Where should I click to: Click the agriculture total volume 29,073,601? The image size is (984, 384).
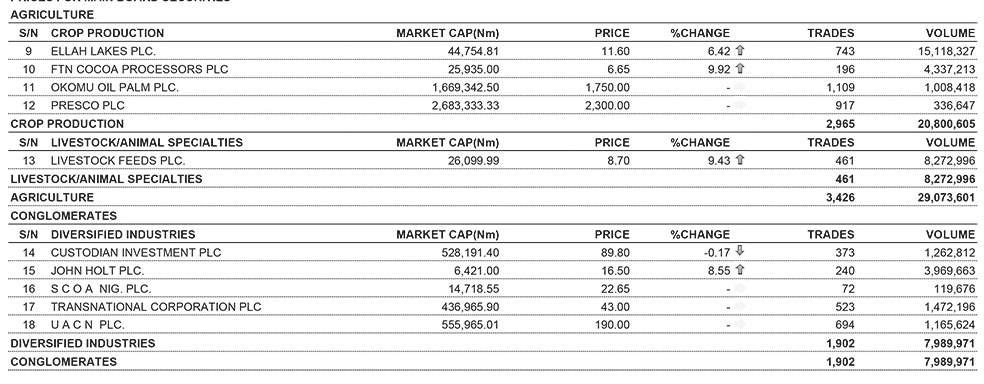946,198
